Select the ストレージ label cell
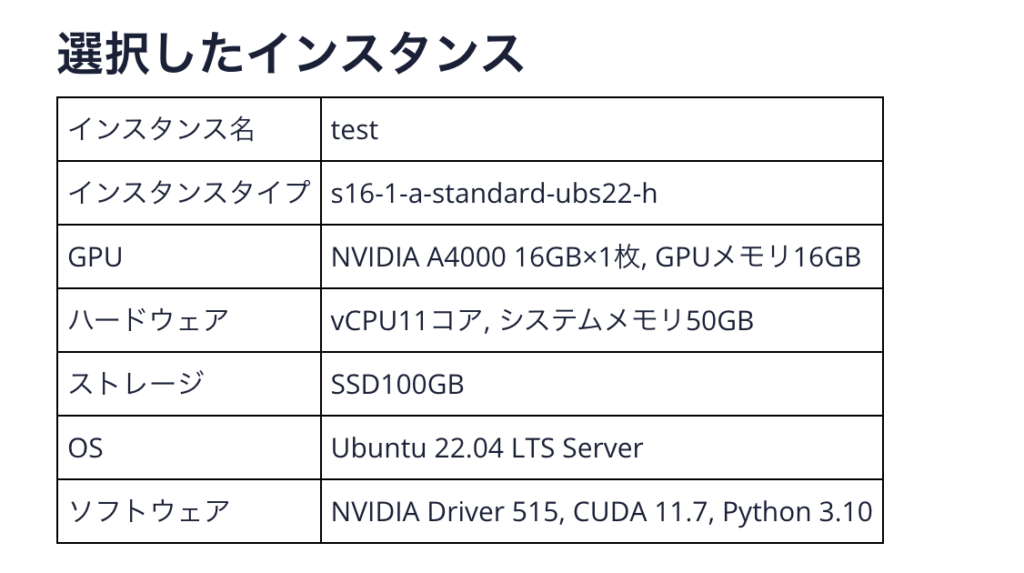 [135, 384]
